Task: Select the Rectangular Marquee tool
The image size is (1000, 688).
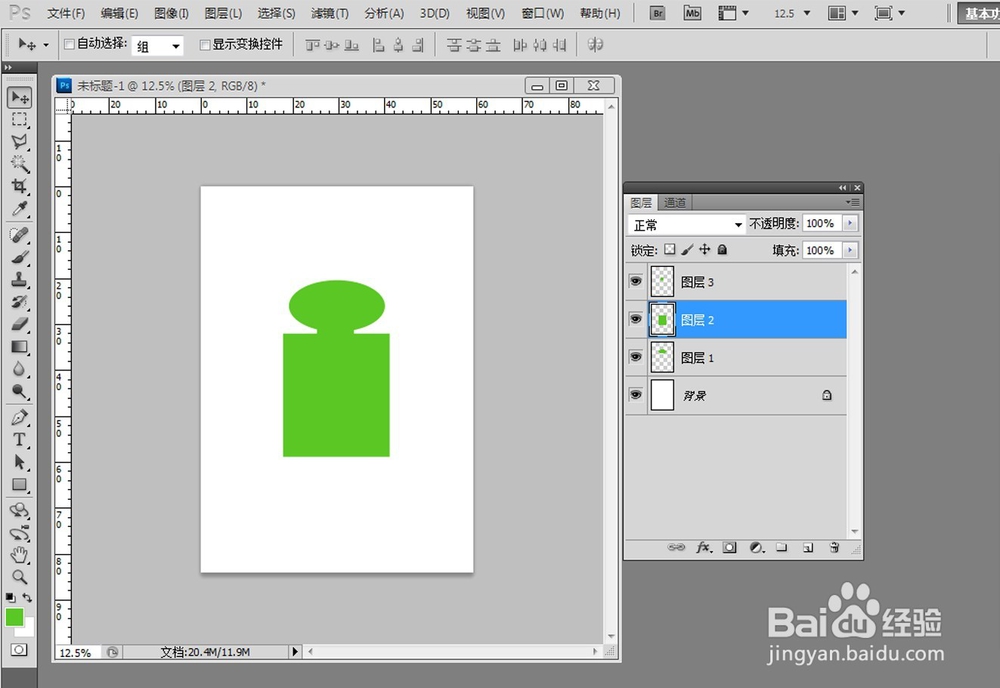Action: coord(20,120)
